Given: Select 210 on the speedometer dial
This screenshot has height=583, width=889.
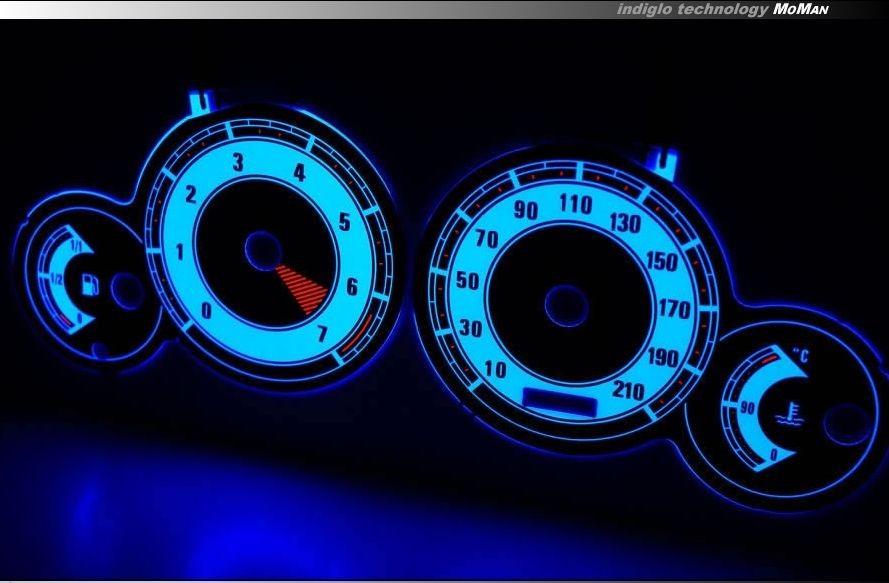Looking at the screenshot, I should (628, 390).
